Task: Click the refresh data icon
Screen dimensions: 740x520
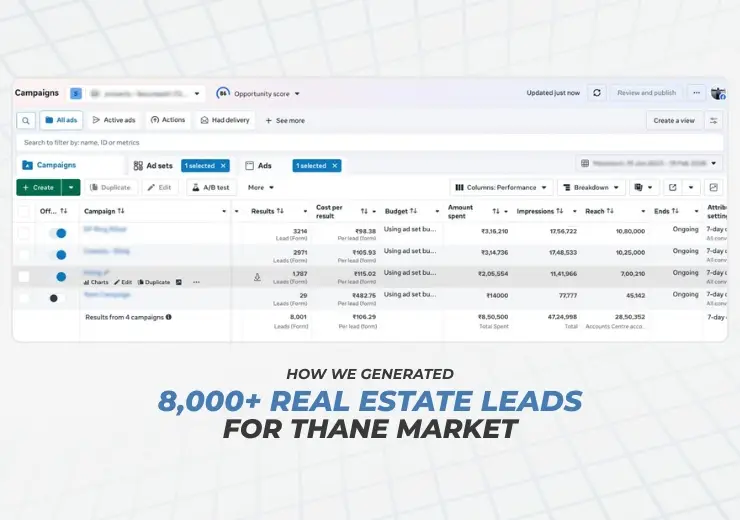Action: tap(597, 93)
